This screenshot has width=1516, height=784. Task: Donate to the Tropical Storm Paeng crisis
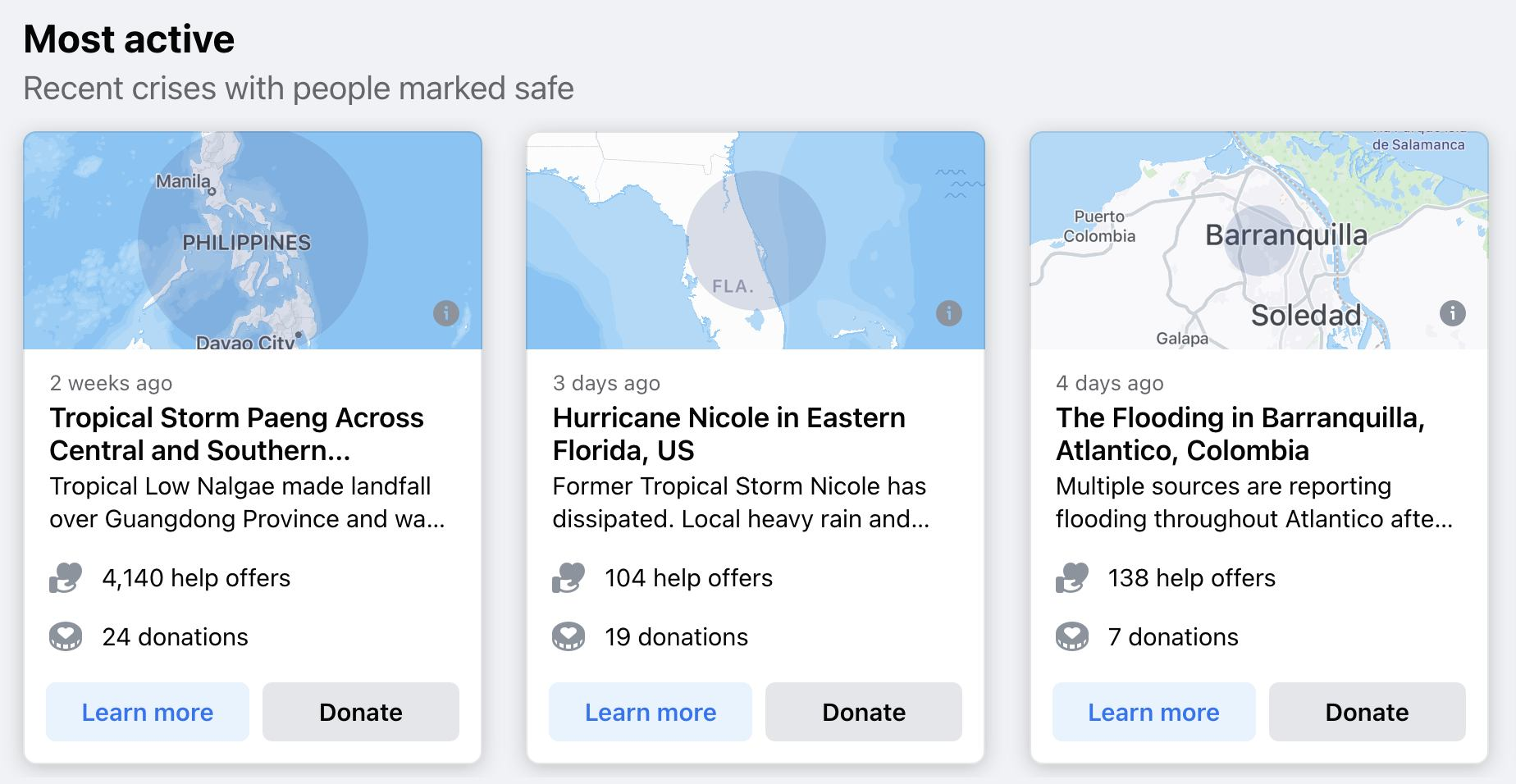point(359,712)
